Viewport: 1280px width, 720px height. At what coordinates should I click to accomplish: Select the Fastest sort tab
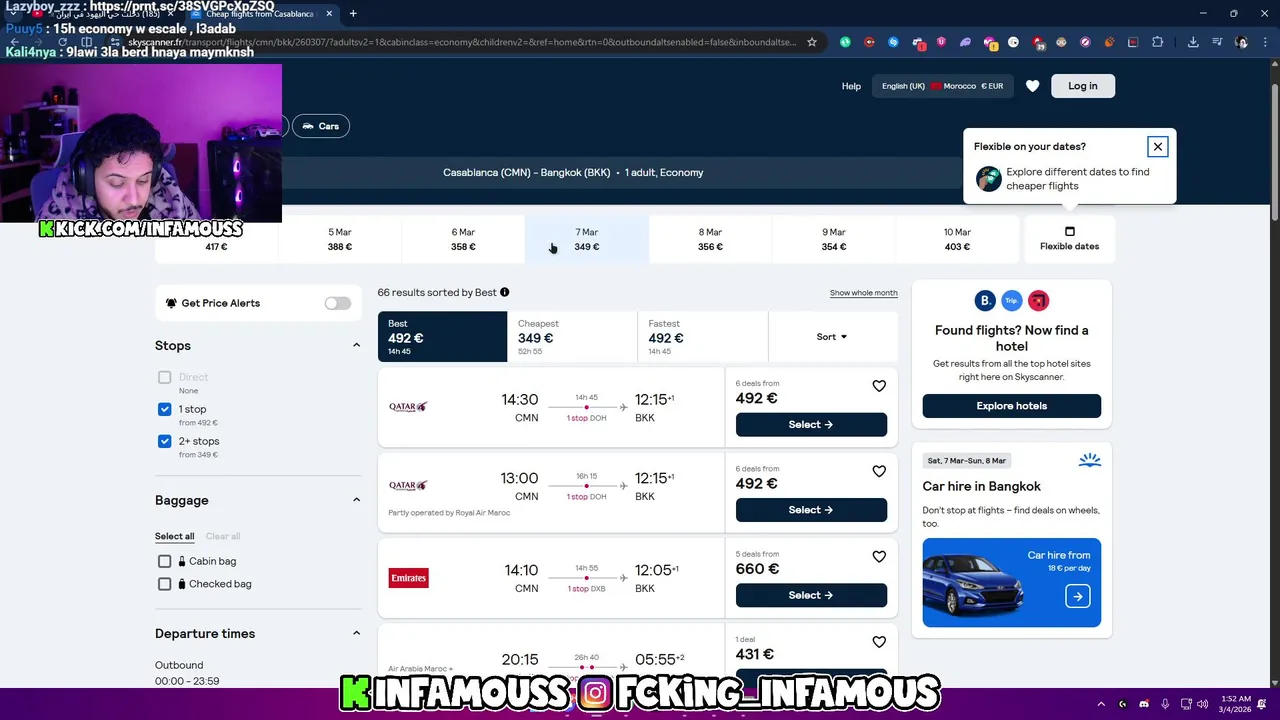point(703,337)
